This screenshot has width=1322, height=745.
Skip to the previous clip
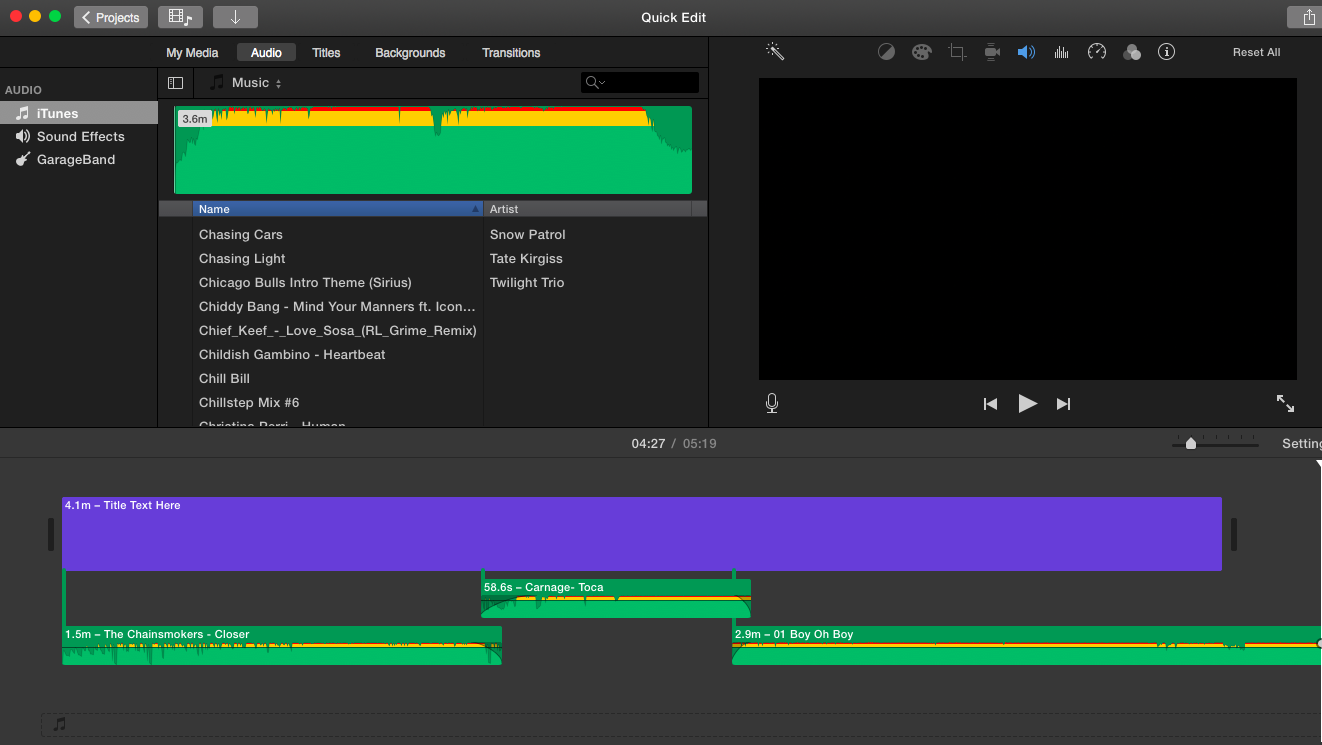pos(990,404)
